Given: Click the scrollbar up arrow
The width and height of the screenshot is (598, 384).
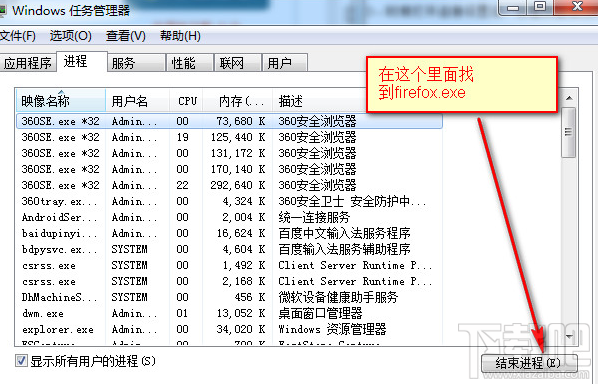Looking at the screenshot, I should coord(569,98).
